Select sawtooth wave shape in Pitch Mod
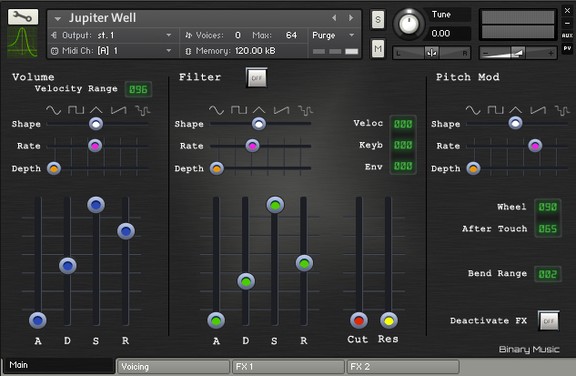 [x=538, y=110]
